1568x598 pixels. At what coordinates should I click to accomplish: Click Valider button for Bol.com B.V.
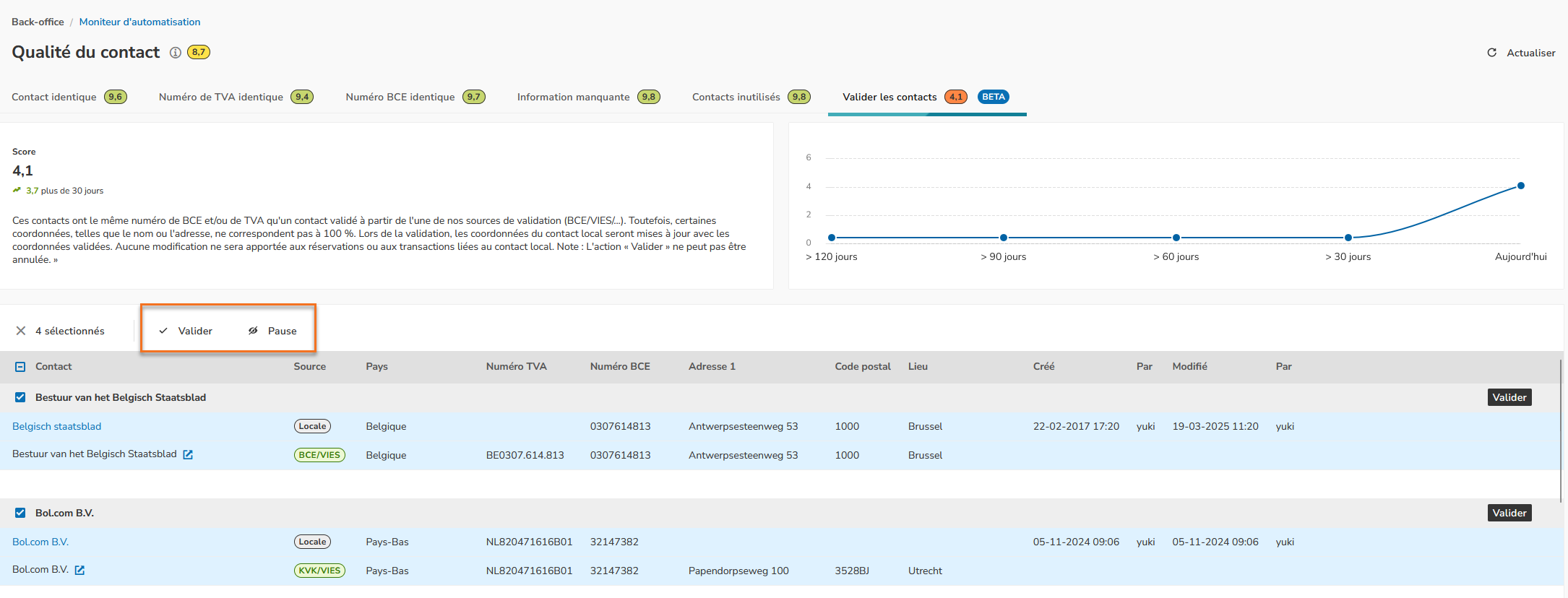tap(1509, 513)
